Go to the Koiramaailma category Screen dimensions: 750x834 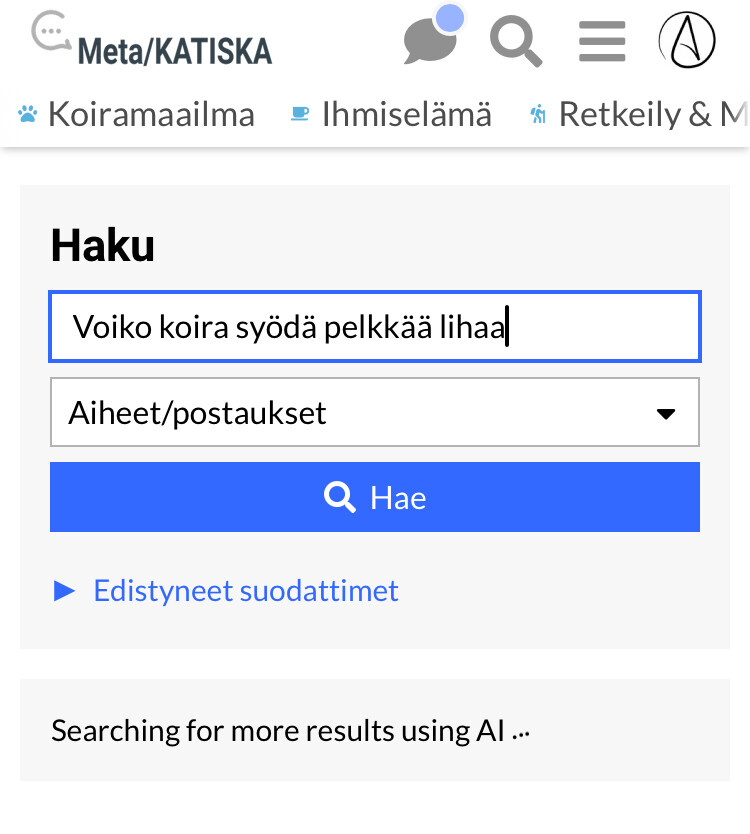[151, 115]
